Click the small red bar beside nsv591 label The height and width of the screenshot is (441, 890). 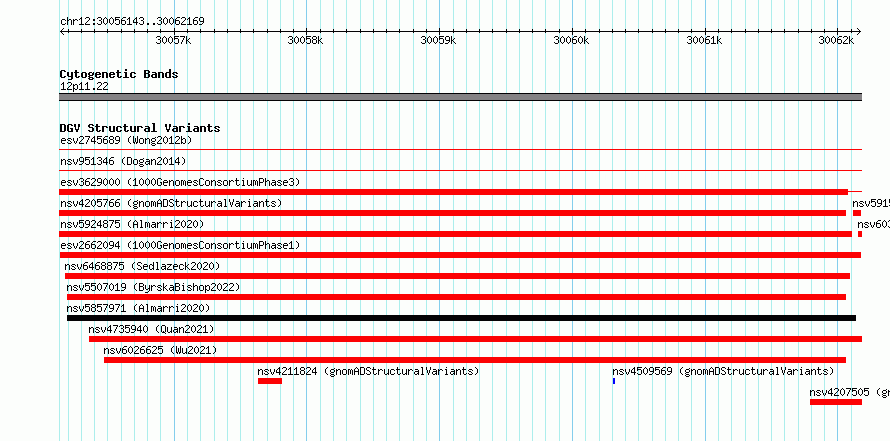pyautogui.click(x=857, y=213)
